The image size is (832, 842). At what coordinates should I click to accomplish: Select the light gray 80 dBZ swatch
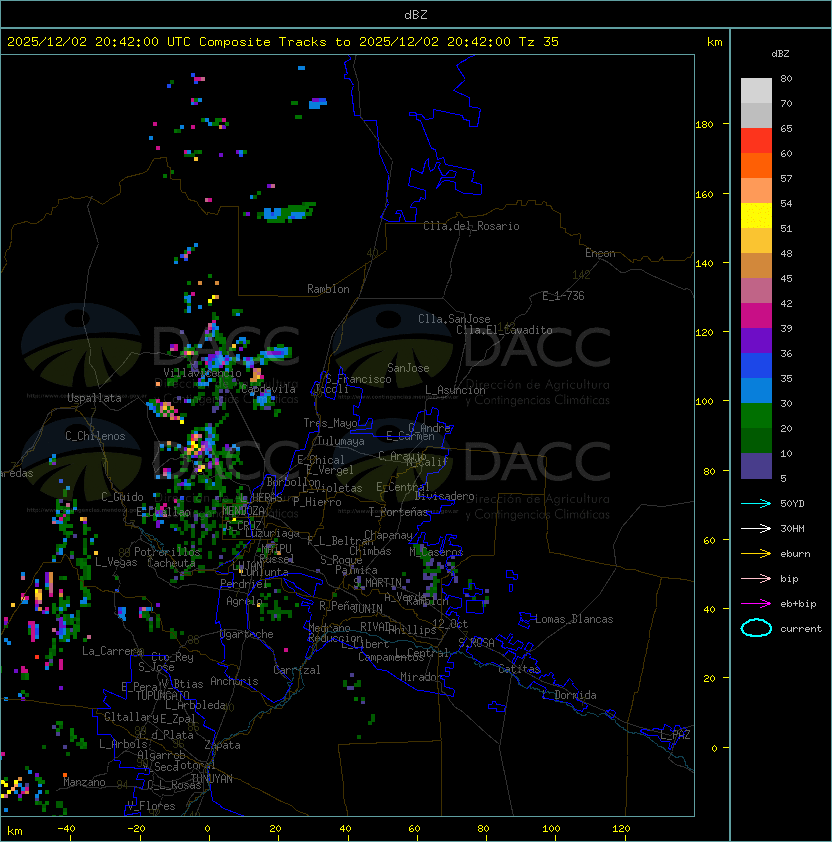756,90
